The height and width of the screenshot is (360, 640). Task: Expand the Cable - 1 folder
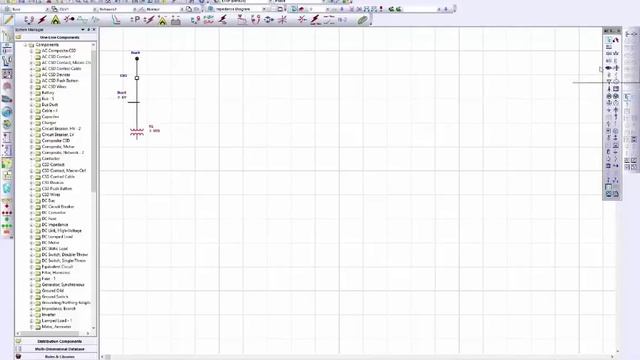[31, 111]
